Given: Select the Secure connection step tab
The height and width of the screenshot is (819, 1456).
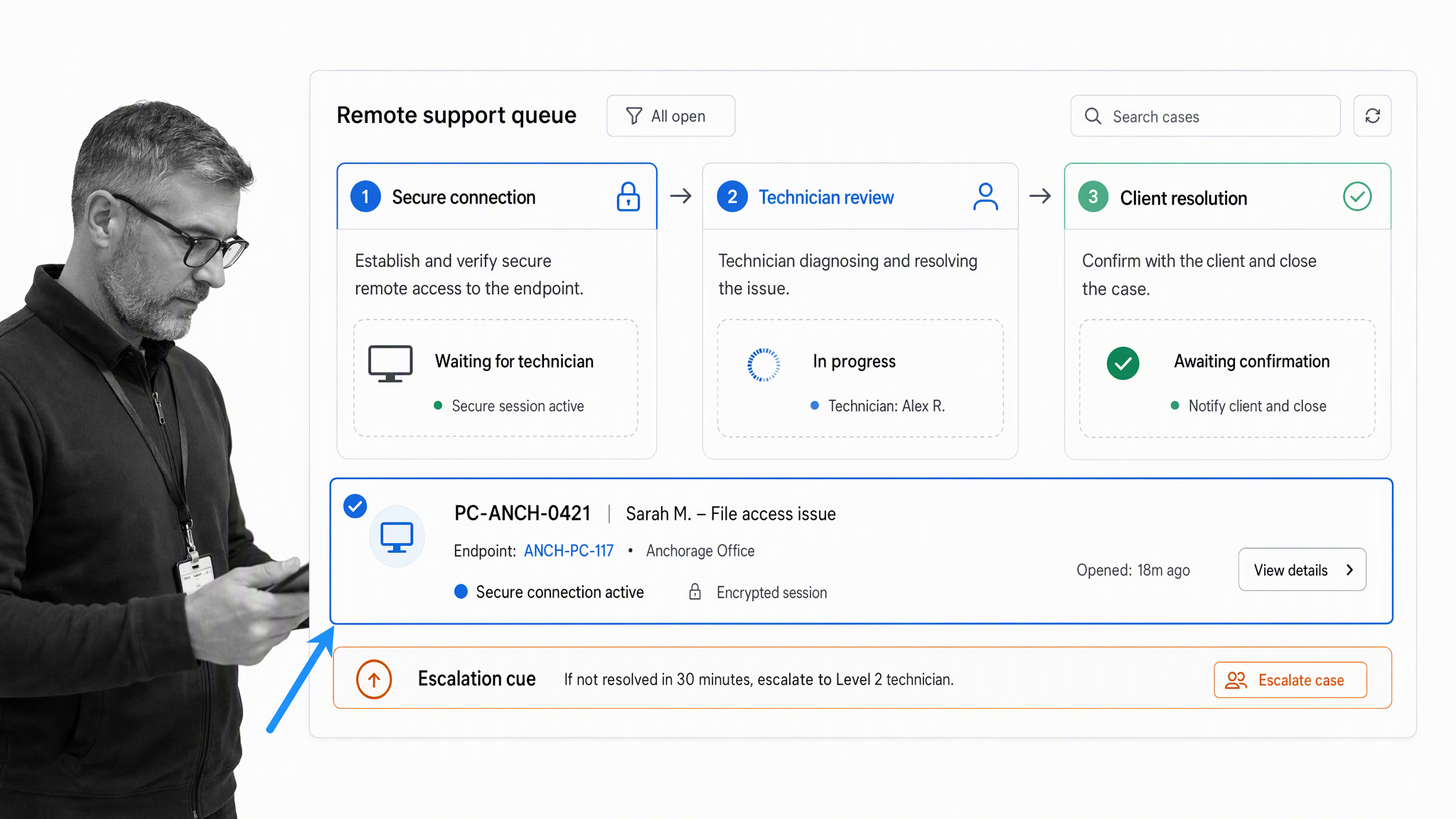Looking at the screenshot, I should click(497, 197).
